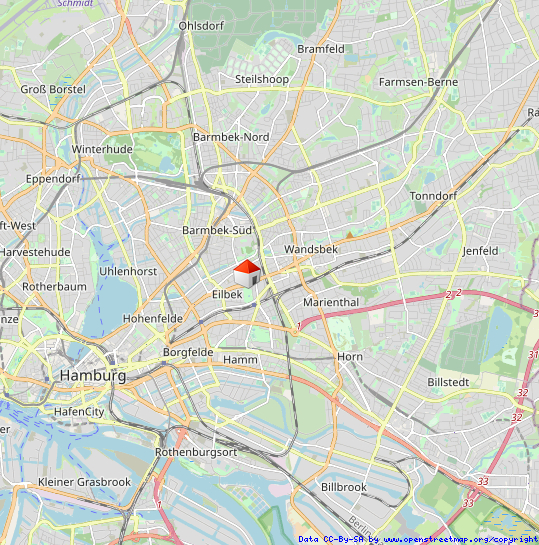
Task: Select the HafenCity label
Action: pos(79,412)
